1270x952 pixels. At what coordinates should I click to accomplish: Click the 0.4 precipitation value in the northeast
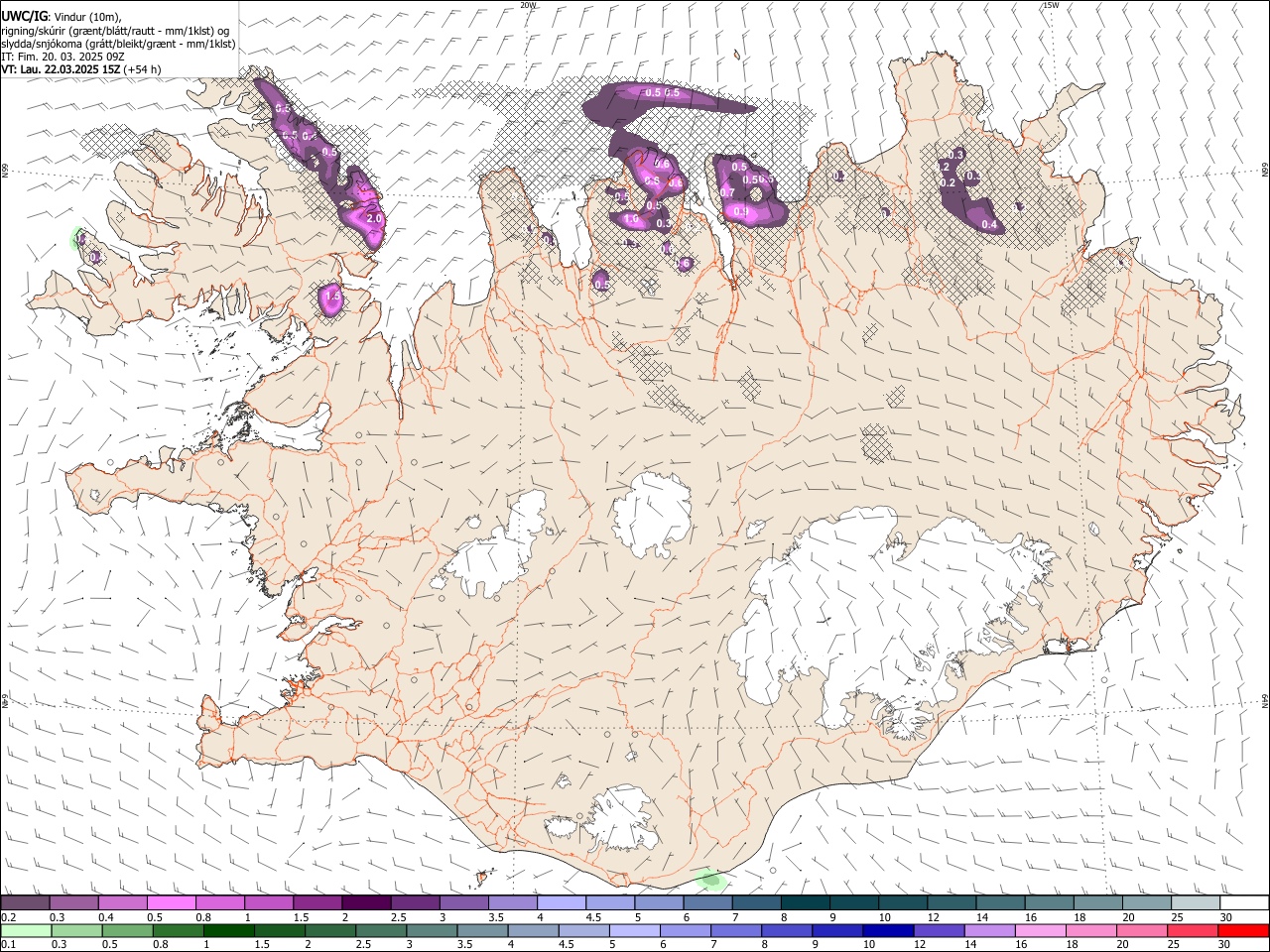(989, 225)
